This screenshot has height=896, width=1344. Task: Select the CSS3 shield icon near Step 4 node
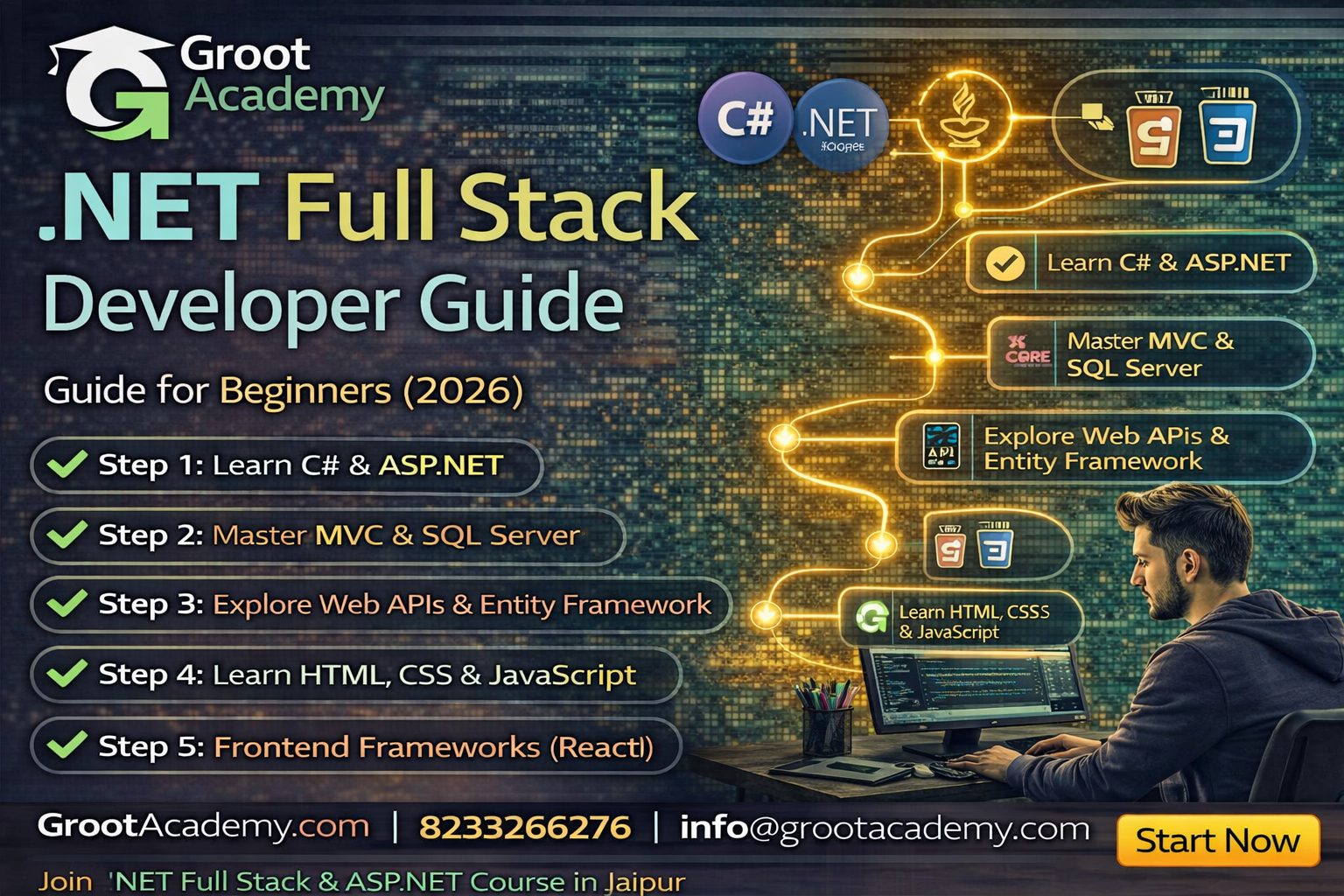[997, 548]
